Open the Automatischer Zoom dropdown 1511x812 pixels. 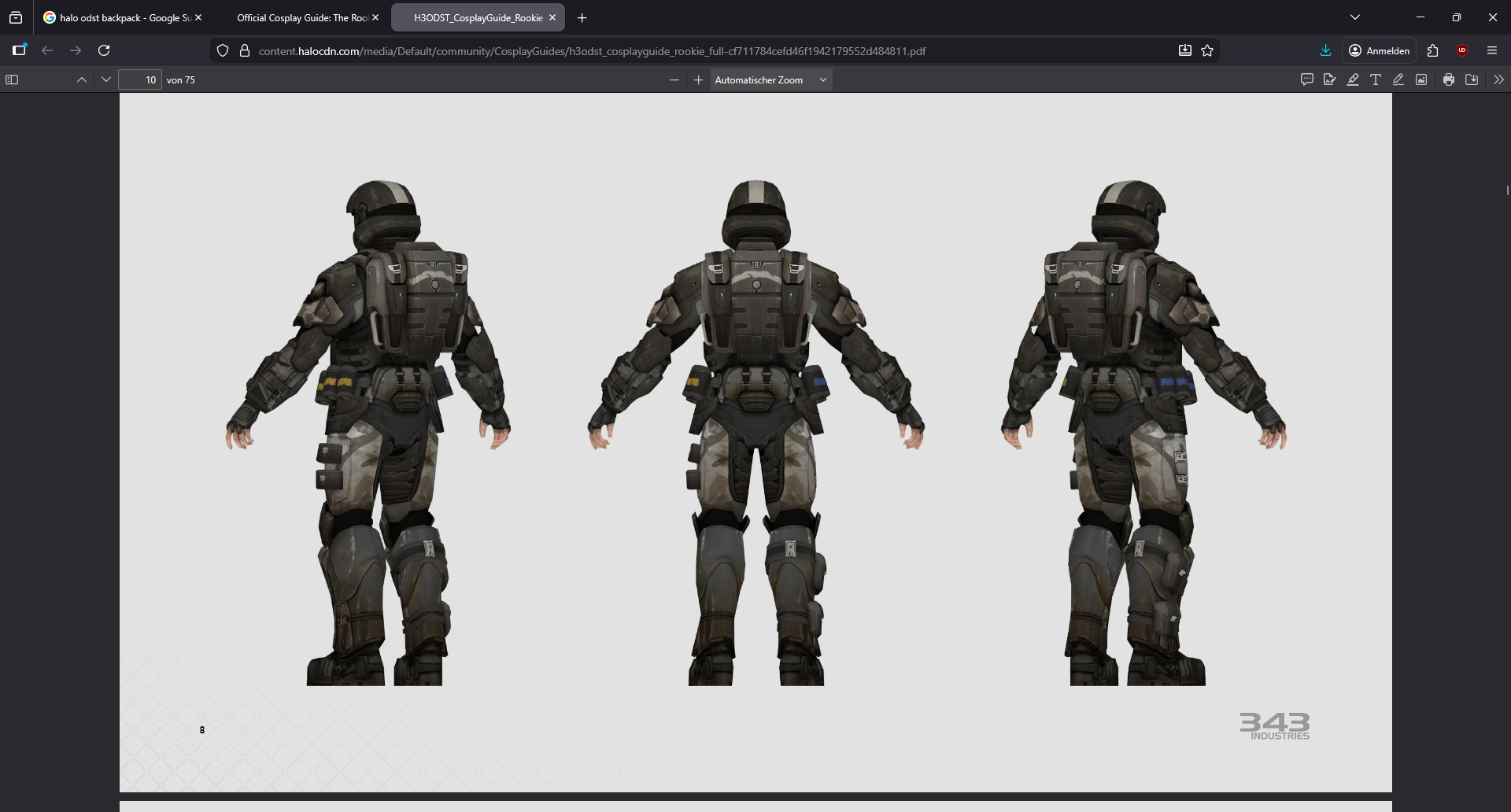point(770,79)
